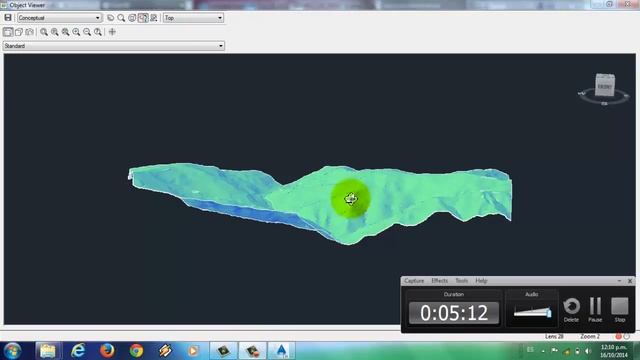This screenshot has width=640, height=360.
Task: Click the Action Center flag icon
Action: (554, 350)
